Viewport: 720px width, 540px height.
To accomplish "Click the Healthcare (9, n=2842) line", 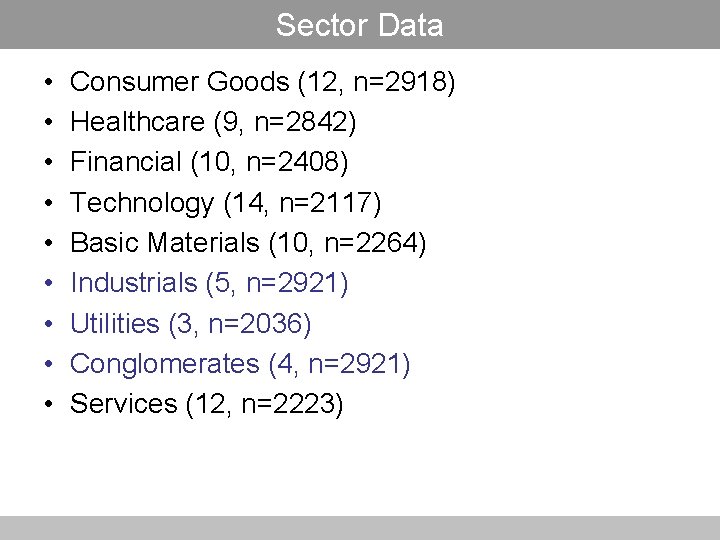I will pyautogui.click(x=214, y=122).
